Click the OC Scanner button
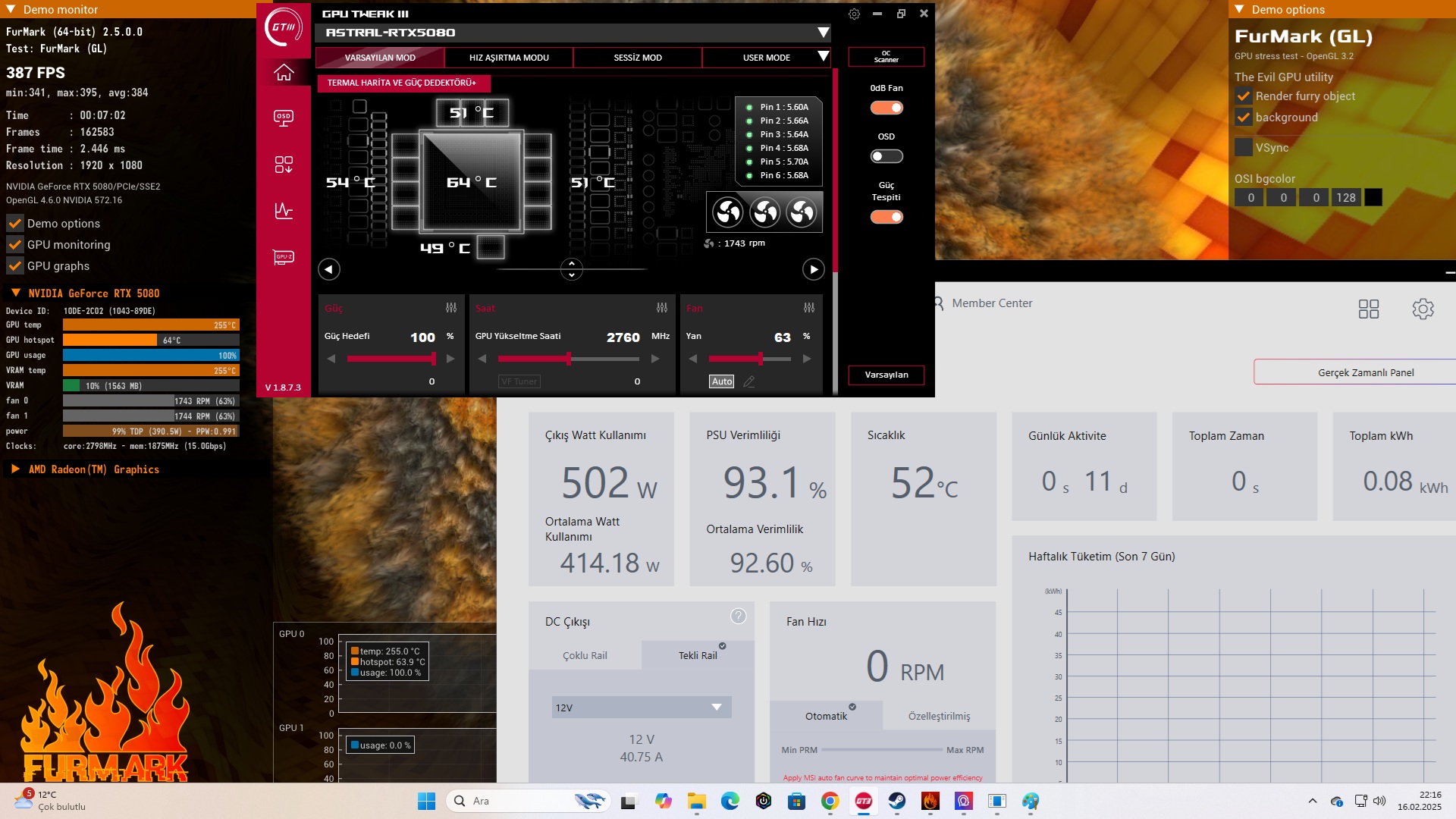The image size is (1456, 819). point(886,57)
